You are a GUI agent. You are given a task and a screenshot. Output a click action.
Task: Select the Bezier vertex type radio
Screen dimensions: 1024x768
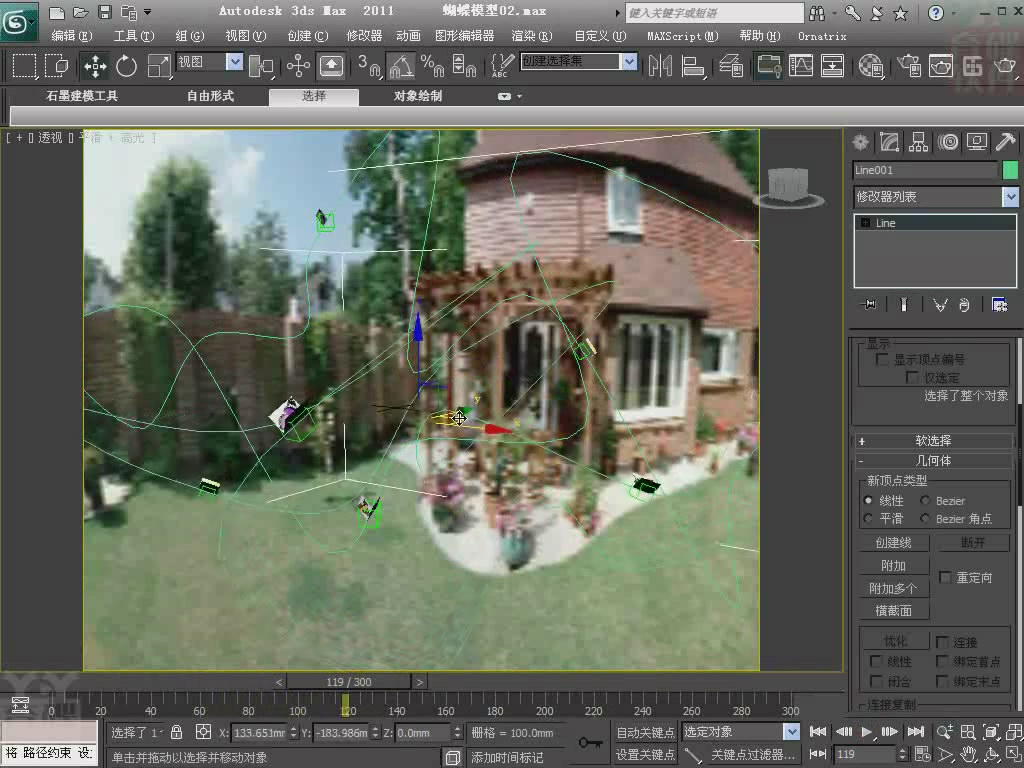[925, 500]
